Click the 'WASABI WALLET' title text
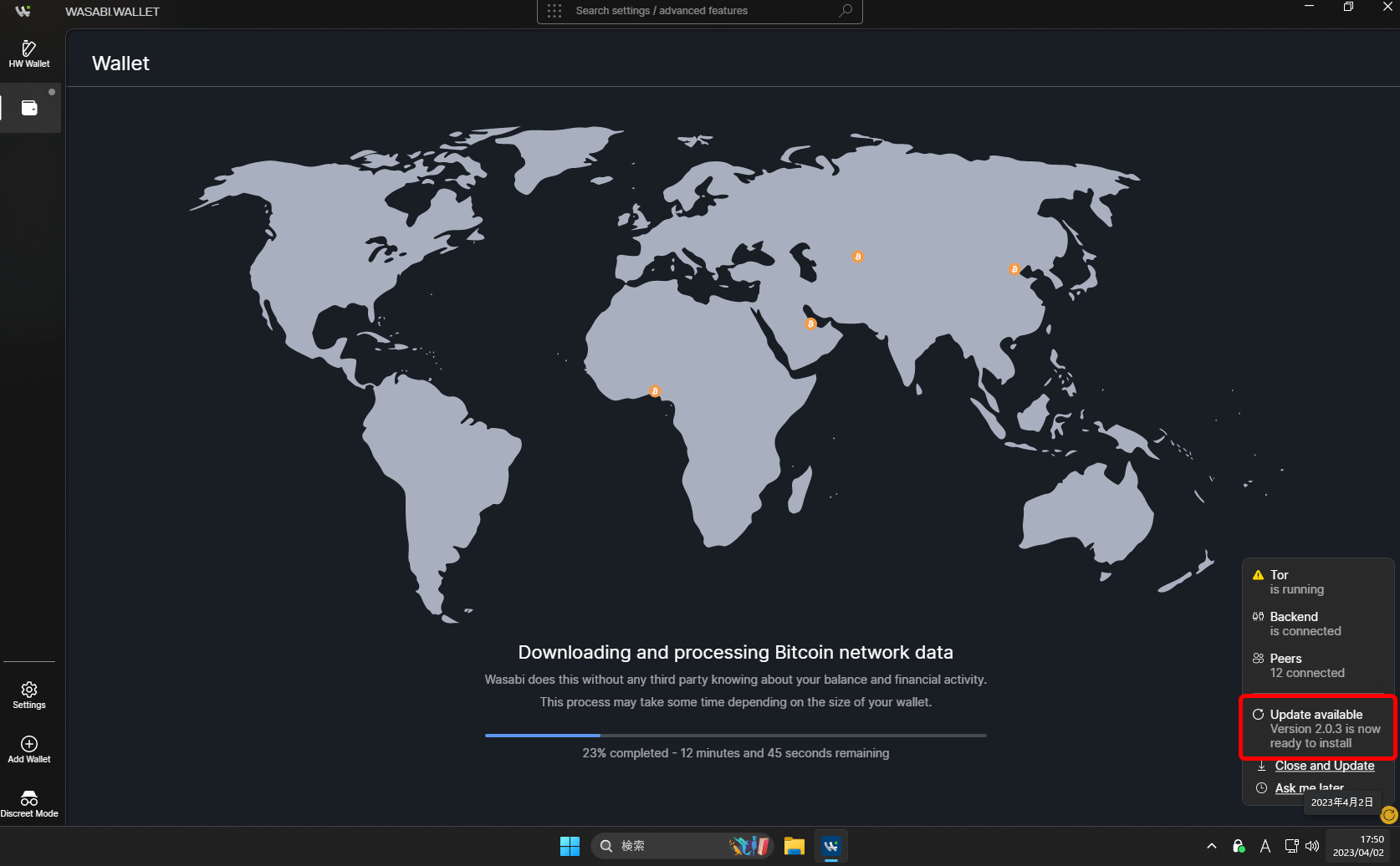The width and height of the screenshot is (1400, 866). coord(112,12)
